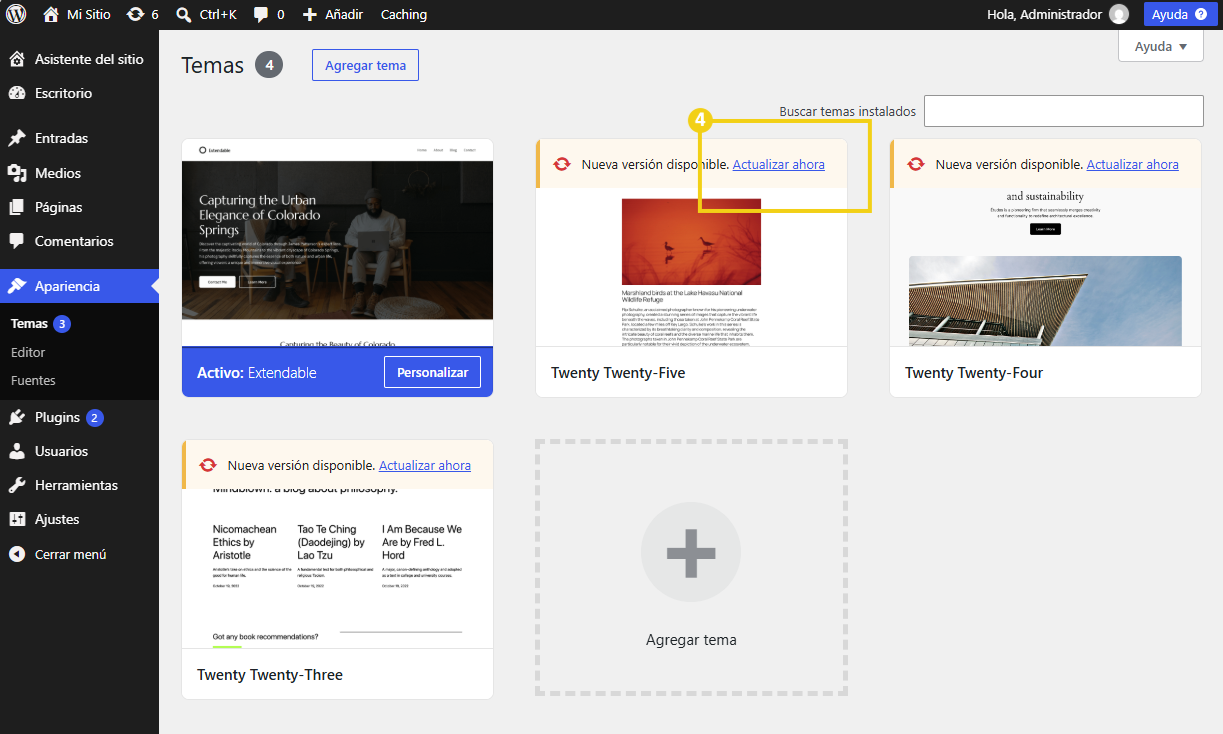
Task: Collapse sidebar with Cerrar menú
Action: (x=79, y=554)
